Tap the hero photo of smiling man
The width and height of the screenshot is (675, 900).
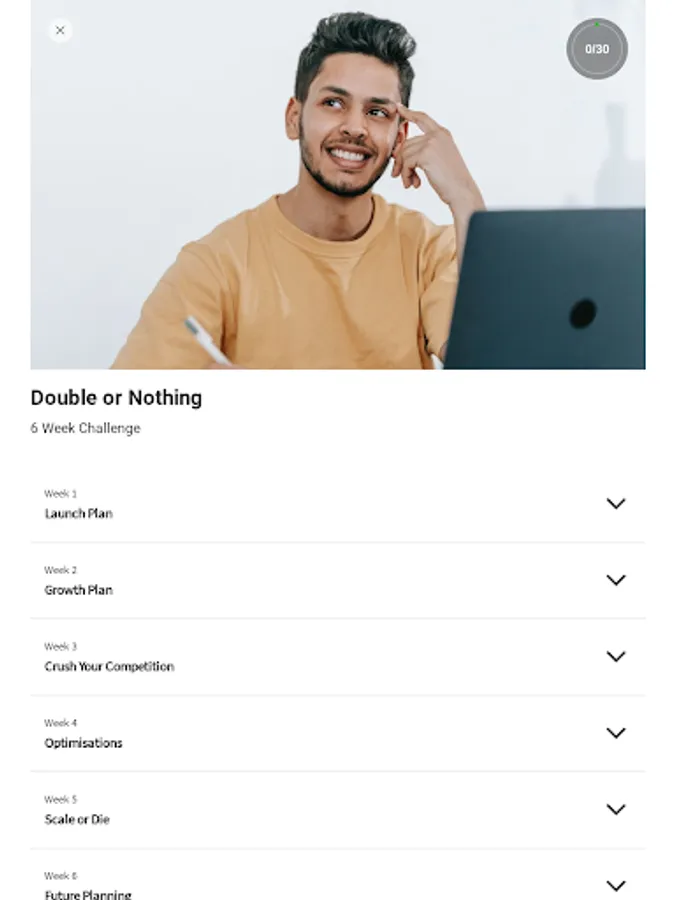338,184
